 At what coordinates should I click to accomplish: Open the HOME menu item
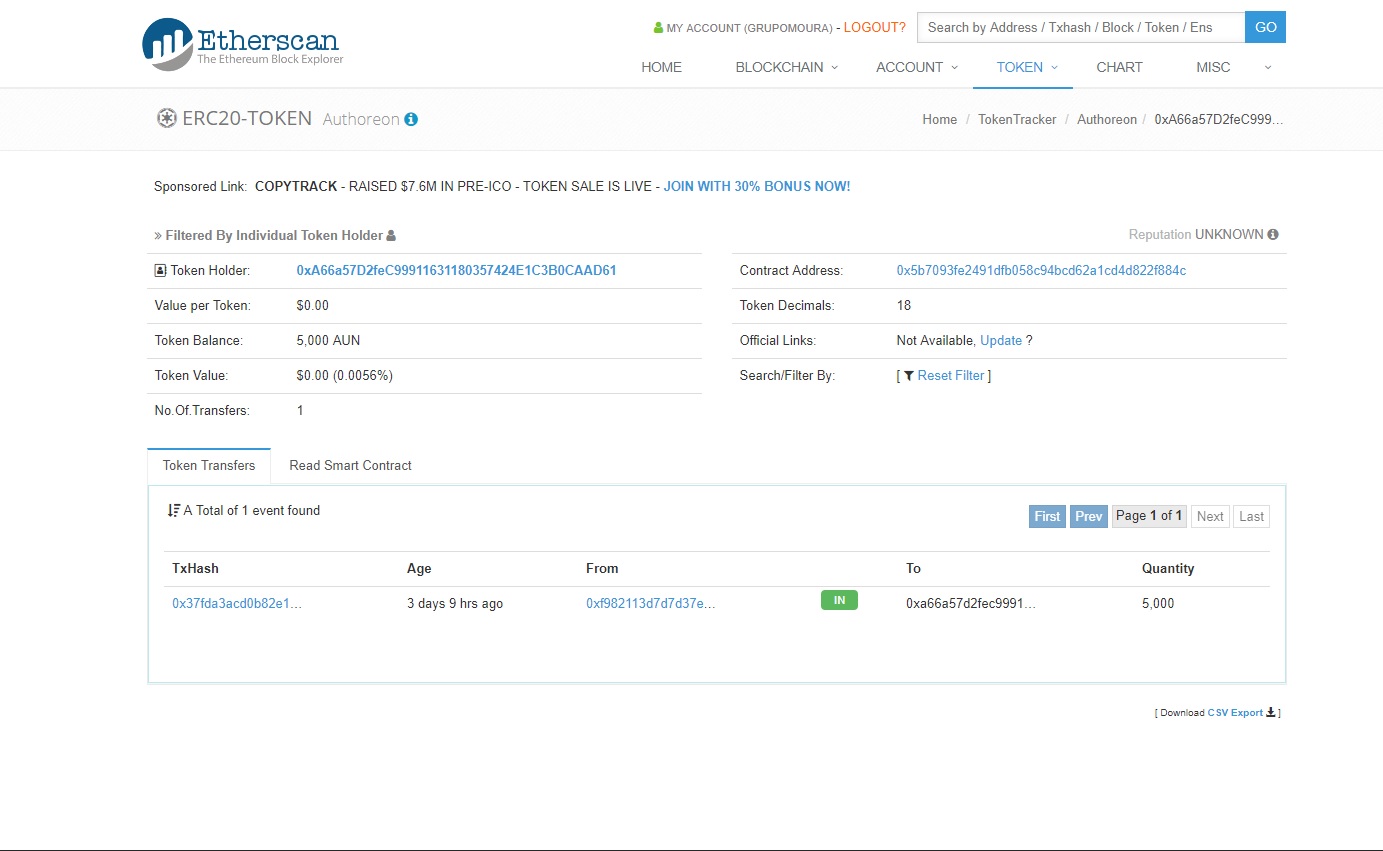coord(661,67)
